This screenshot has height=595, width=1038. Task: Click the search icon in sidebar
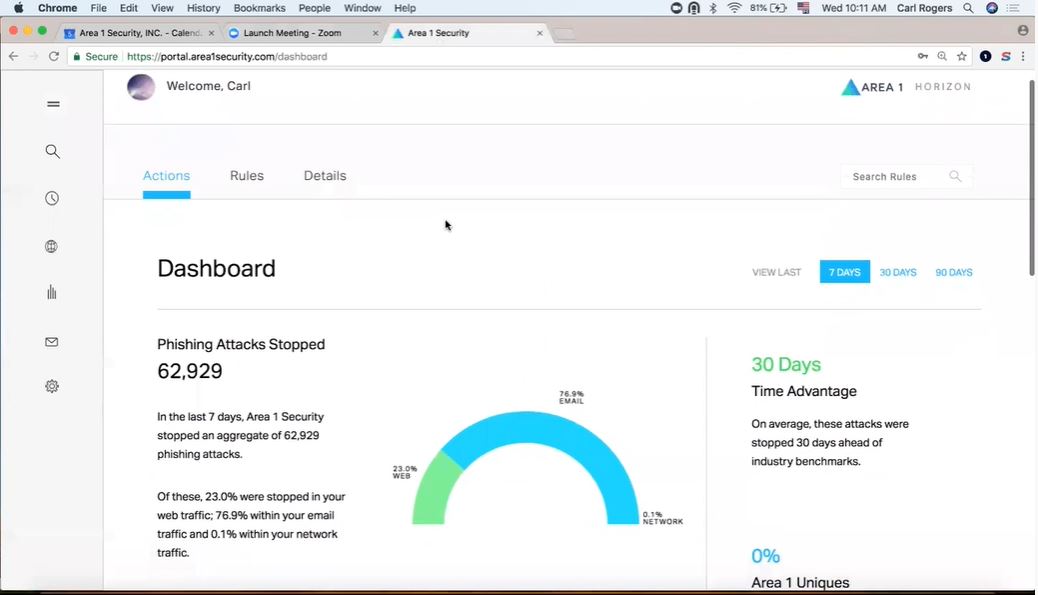(52, 152)
